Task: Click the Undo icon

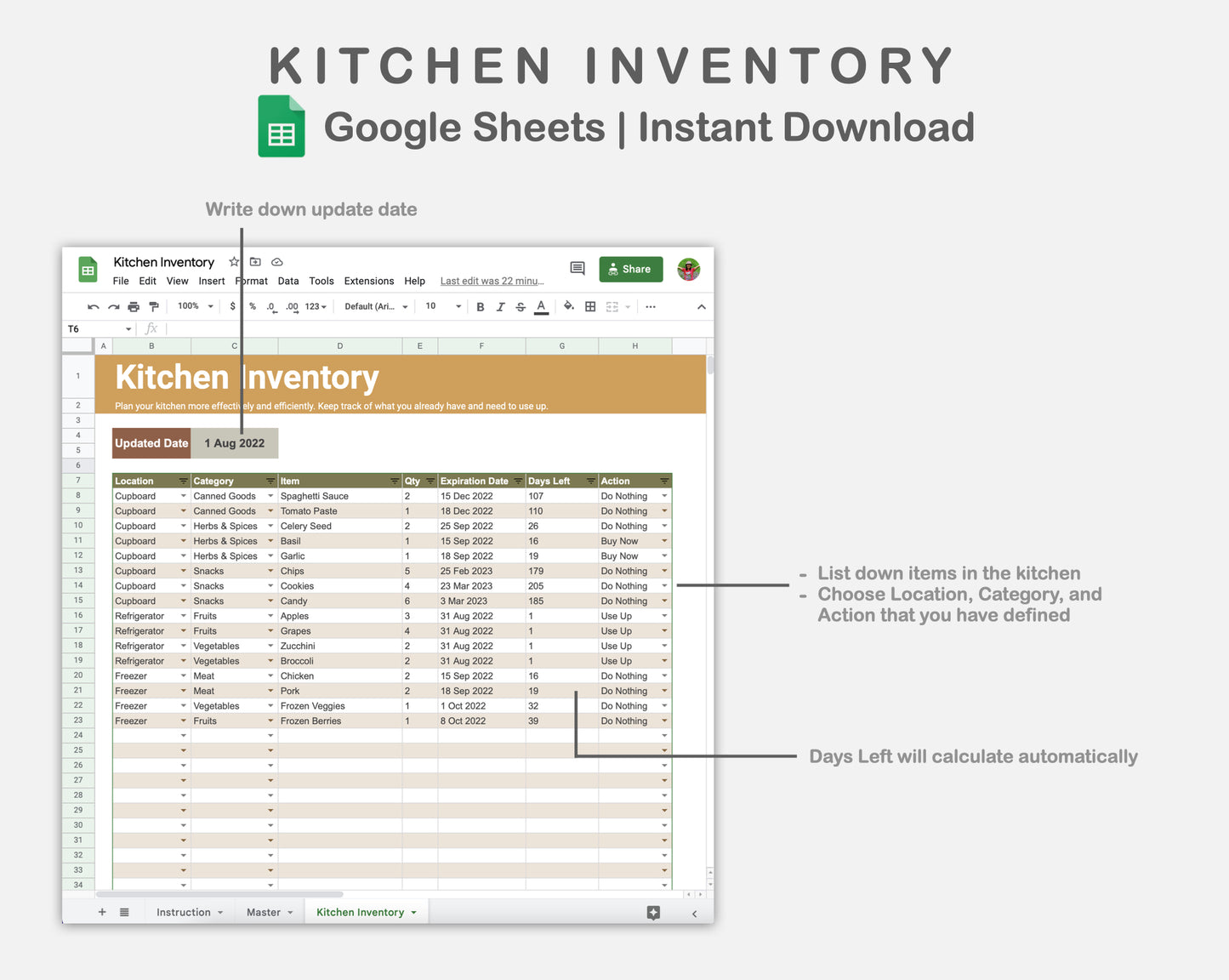Action: (x=93, y=306)
